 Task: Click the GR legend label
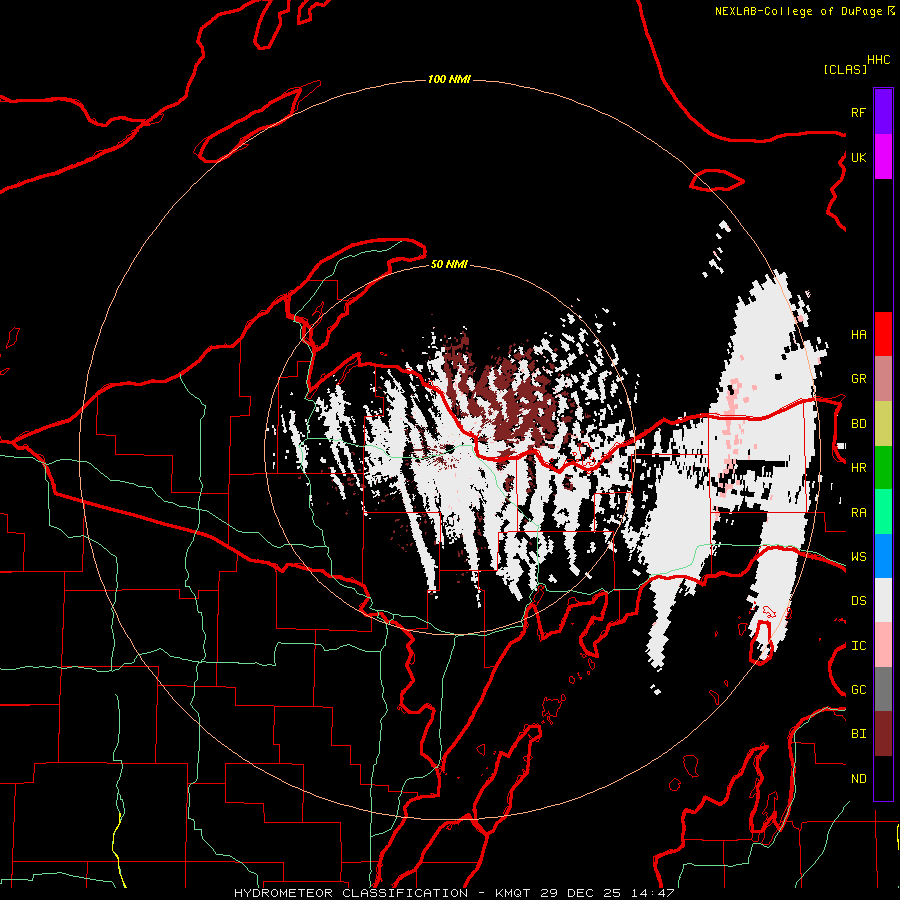pyautogui.click(x=858, y=379)
